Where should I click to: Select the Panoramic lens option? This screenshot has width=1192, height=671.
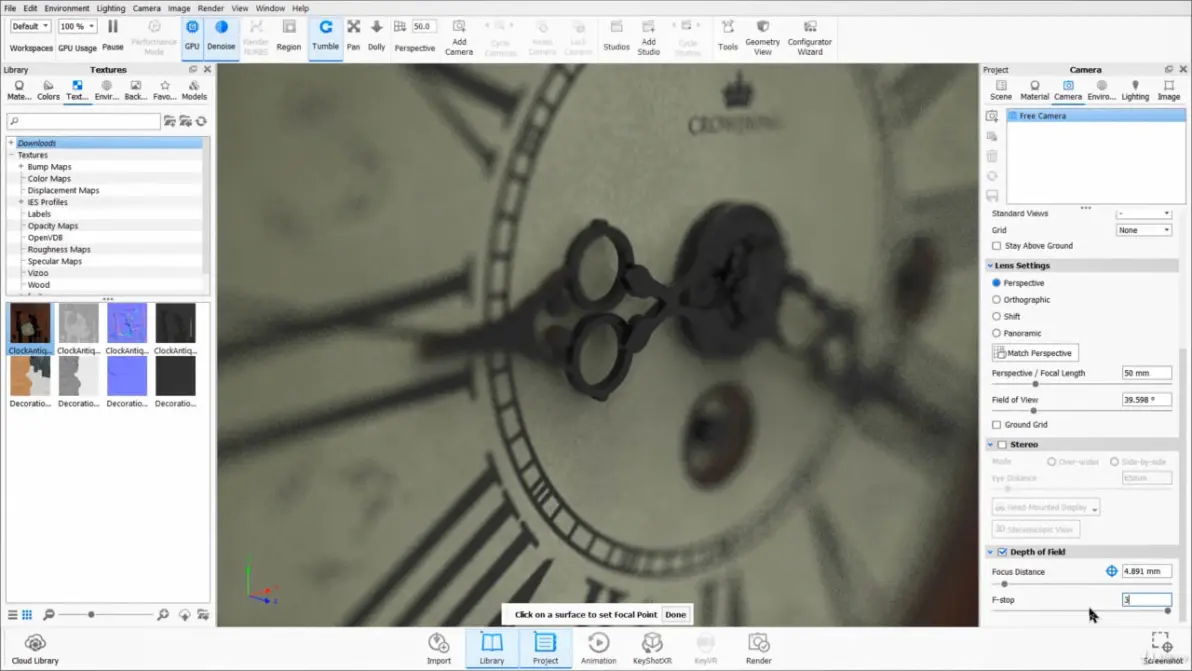click(x=996, y=333)
